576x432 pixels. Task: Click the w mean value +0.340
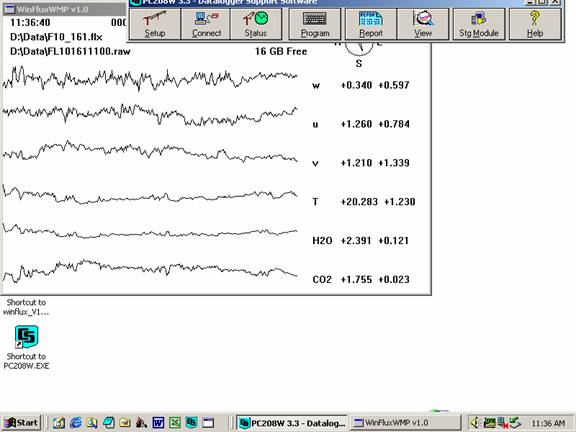[x=356, y=85]
